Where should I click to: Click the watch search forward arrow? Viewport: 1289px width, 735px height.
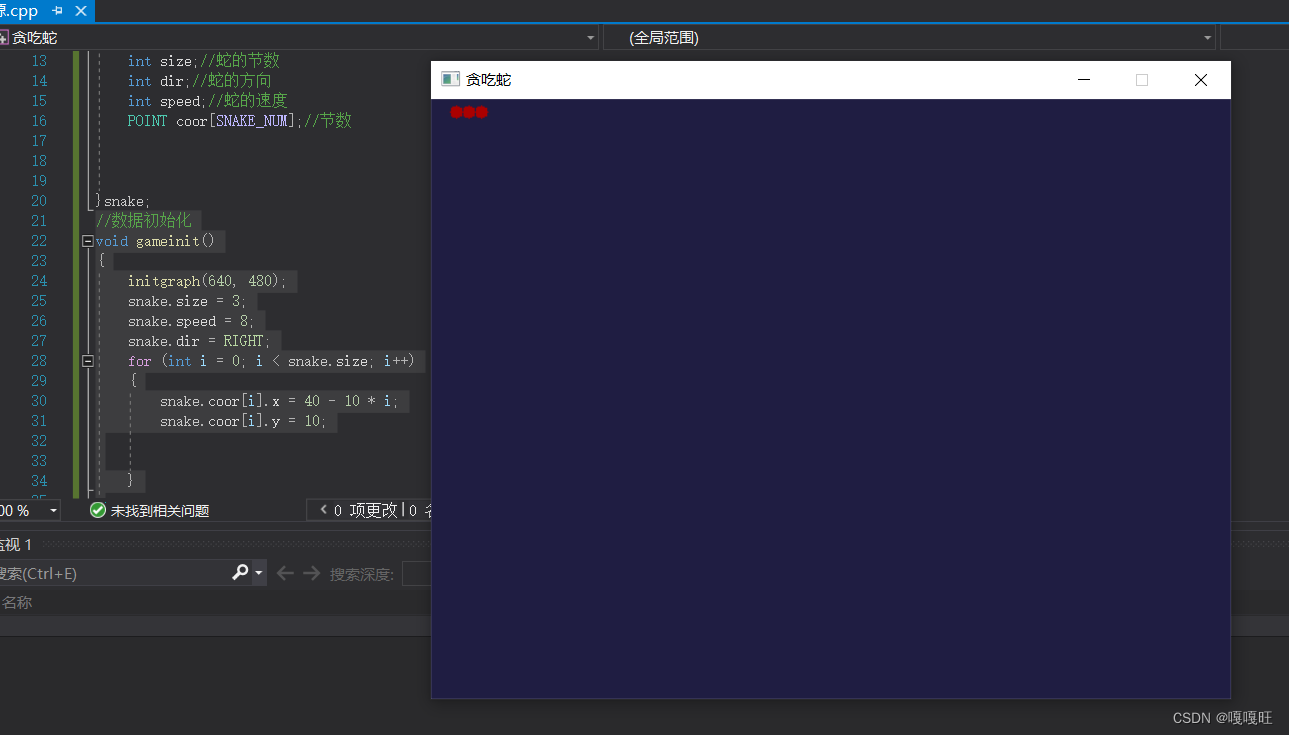click(312, 573)
